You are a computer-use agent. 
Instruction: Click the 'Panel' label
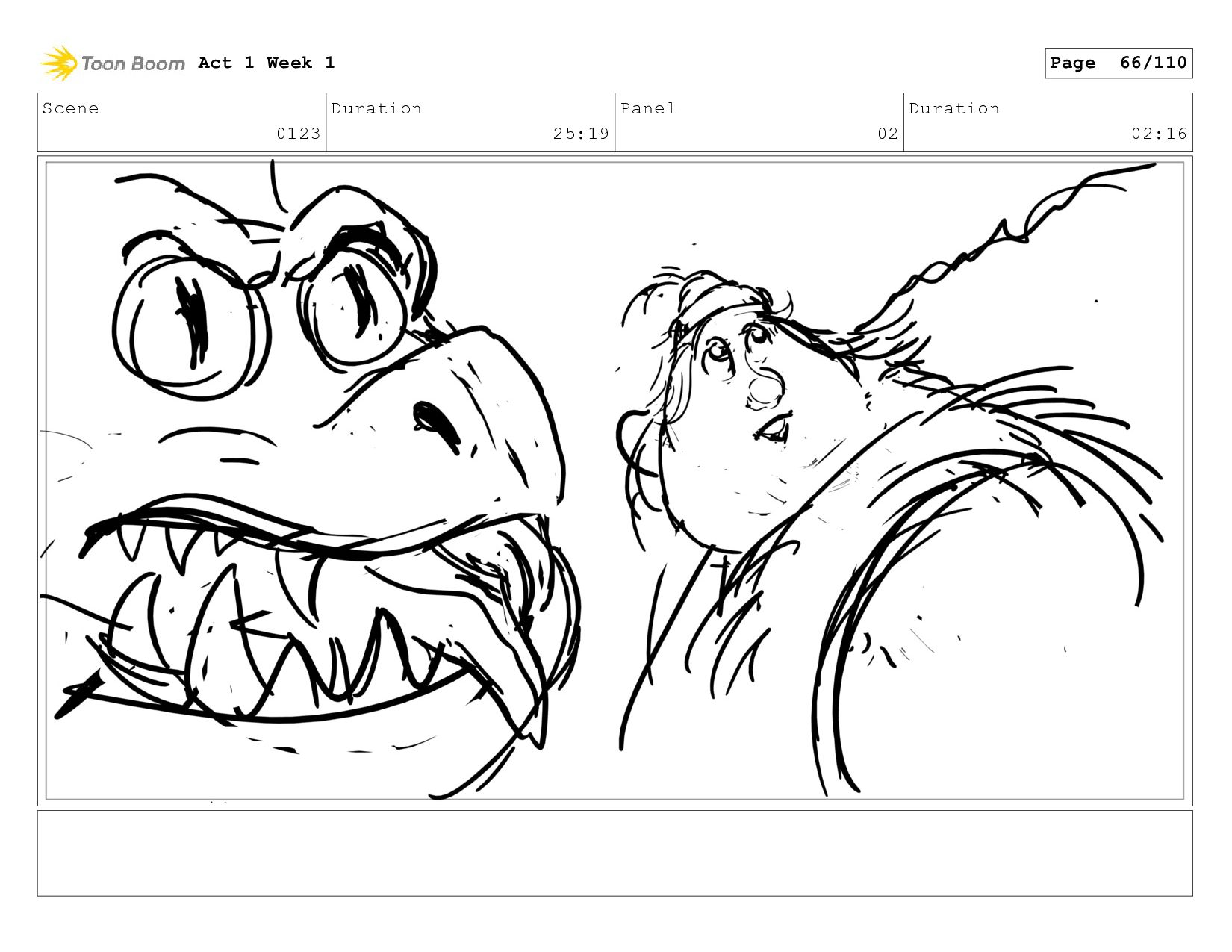tap(648, 108)
